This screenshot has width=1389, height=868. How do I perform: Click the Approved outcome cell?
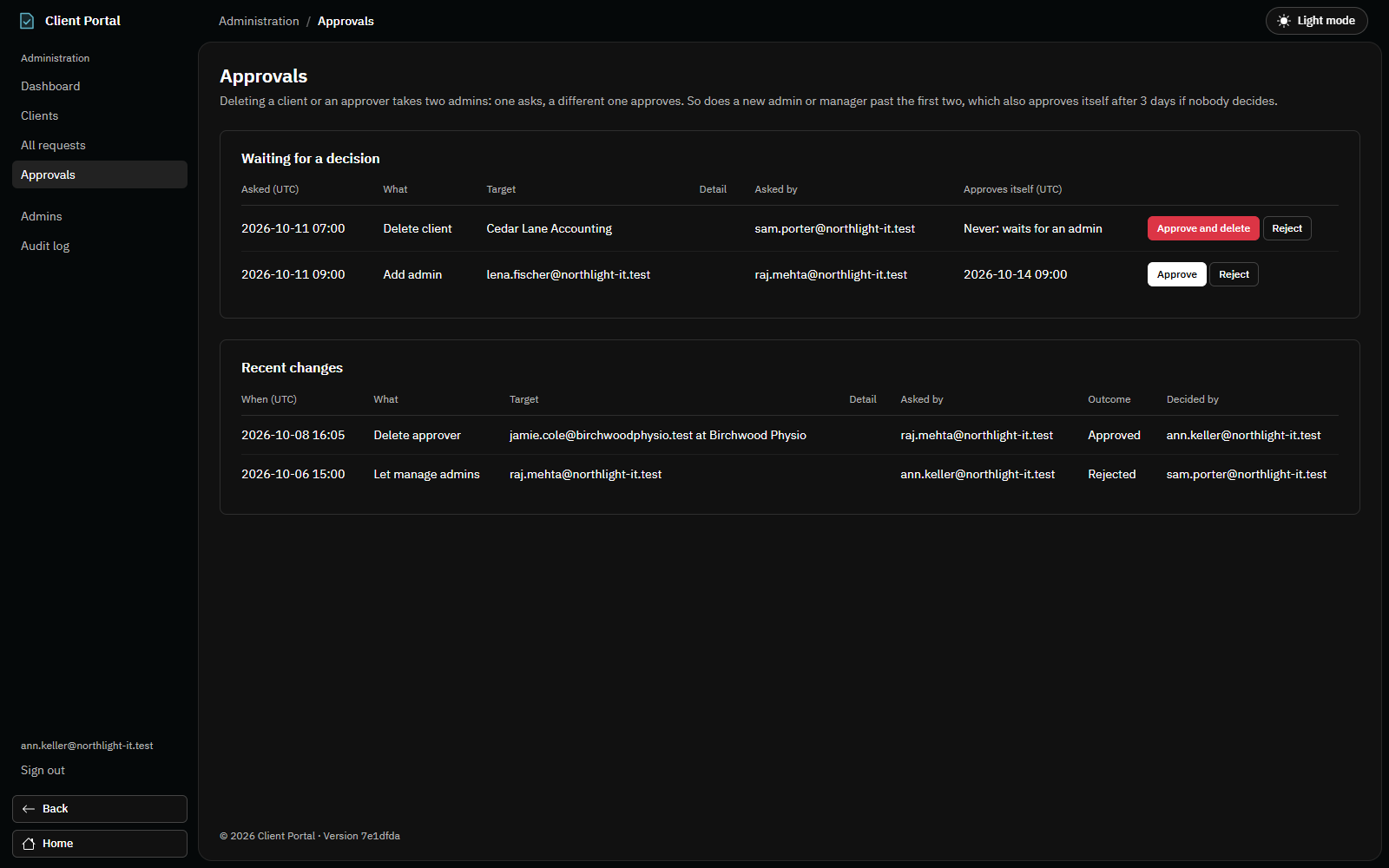pos(1114,435)
